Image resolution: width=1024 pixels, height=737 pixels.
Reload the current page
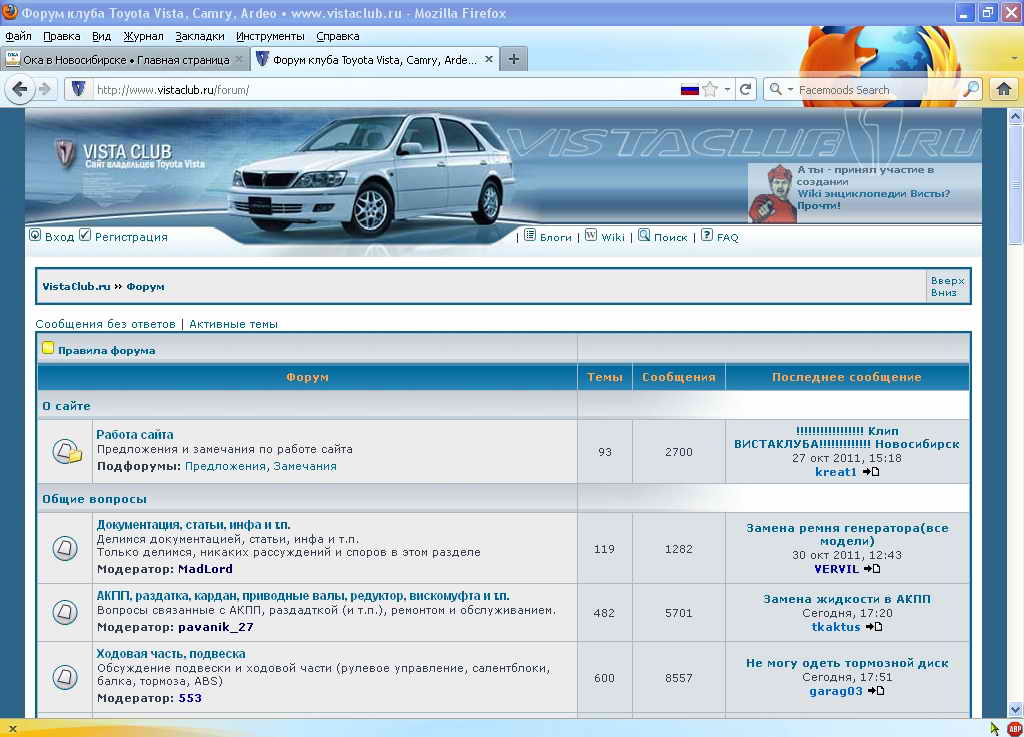745,89
